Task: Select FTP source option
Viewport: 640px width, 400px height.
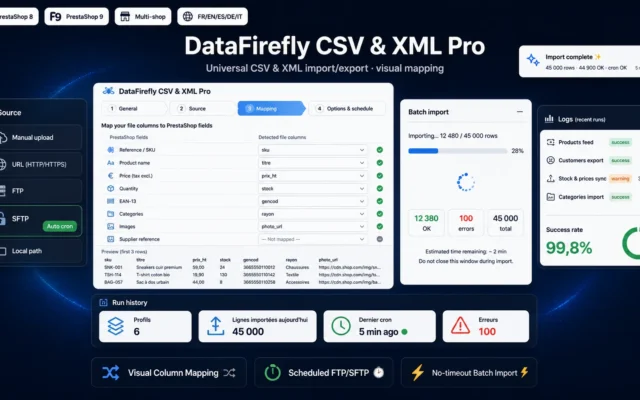Action: pyautogui.click(x=40, y=191)
